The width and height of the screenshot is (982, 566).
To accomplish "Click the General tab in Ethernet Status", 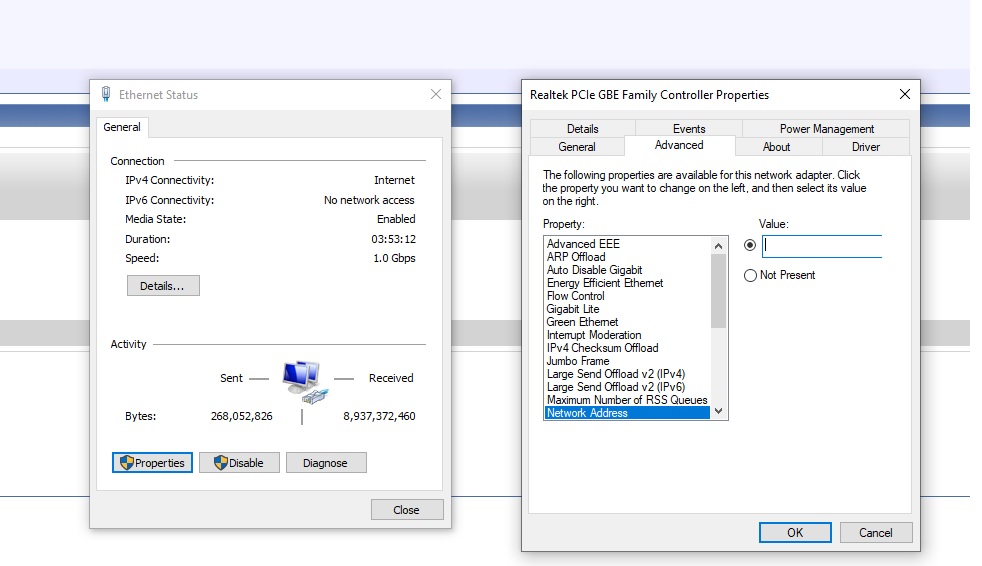I will 122,127.
